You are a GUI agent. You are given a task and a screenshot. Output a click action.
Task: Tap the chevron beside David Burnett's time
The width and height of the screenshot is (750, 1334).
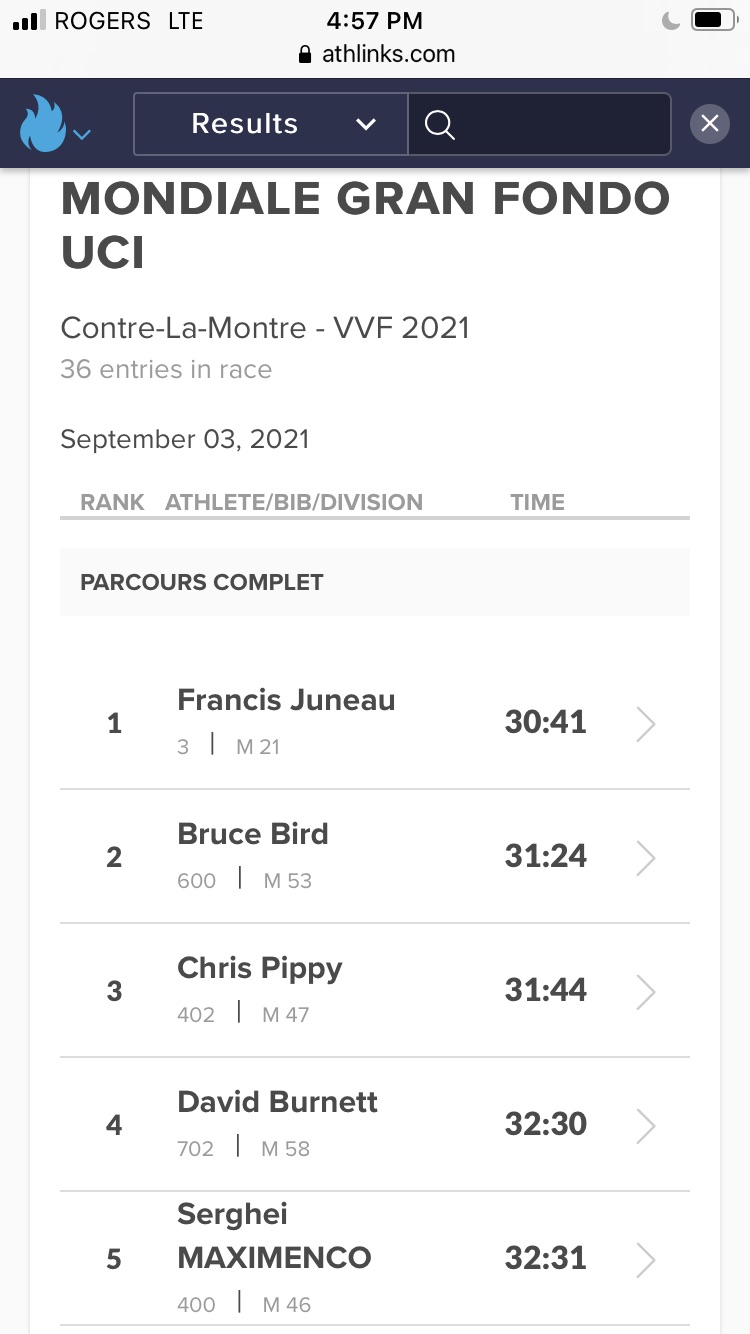tap(646, 1126)
